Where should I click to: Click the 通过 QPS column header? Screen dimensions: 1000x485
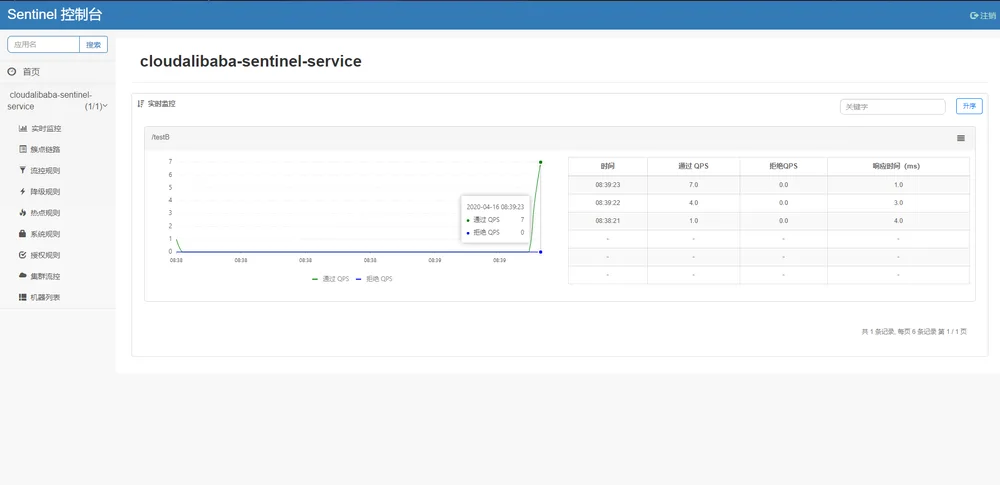point(693,166)
